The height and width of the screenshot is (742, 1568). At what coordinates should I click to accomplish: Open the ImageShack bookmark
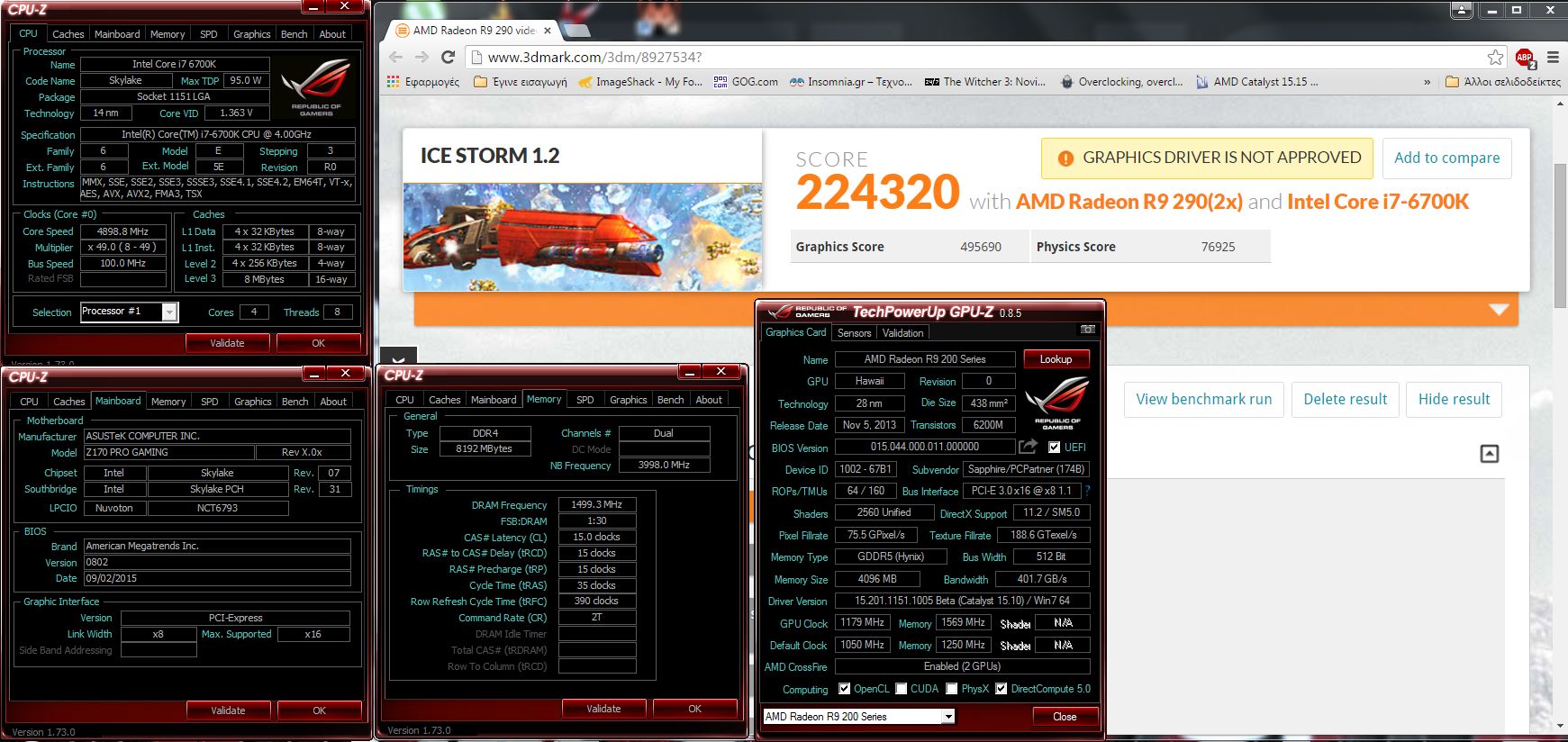pos(640,81)
